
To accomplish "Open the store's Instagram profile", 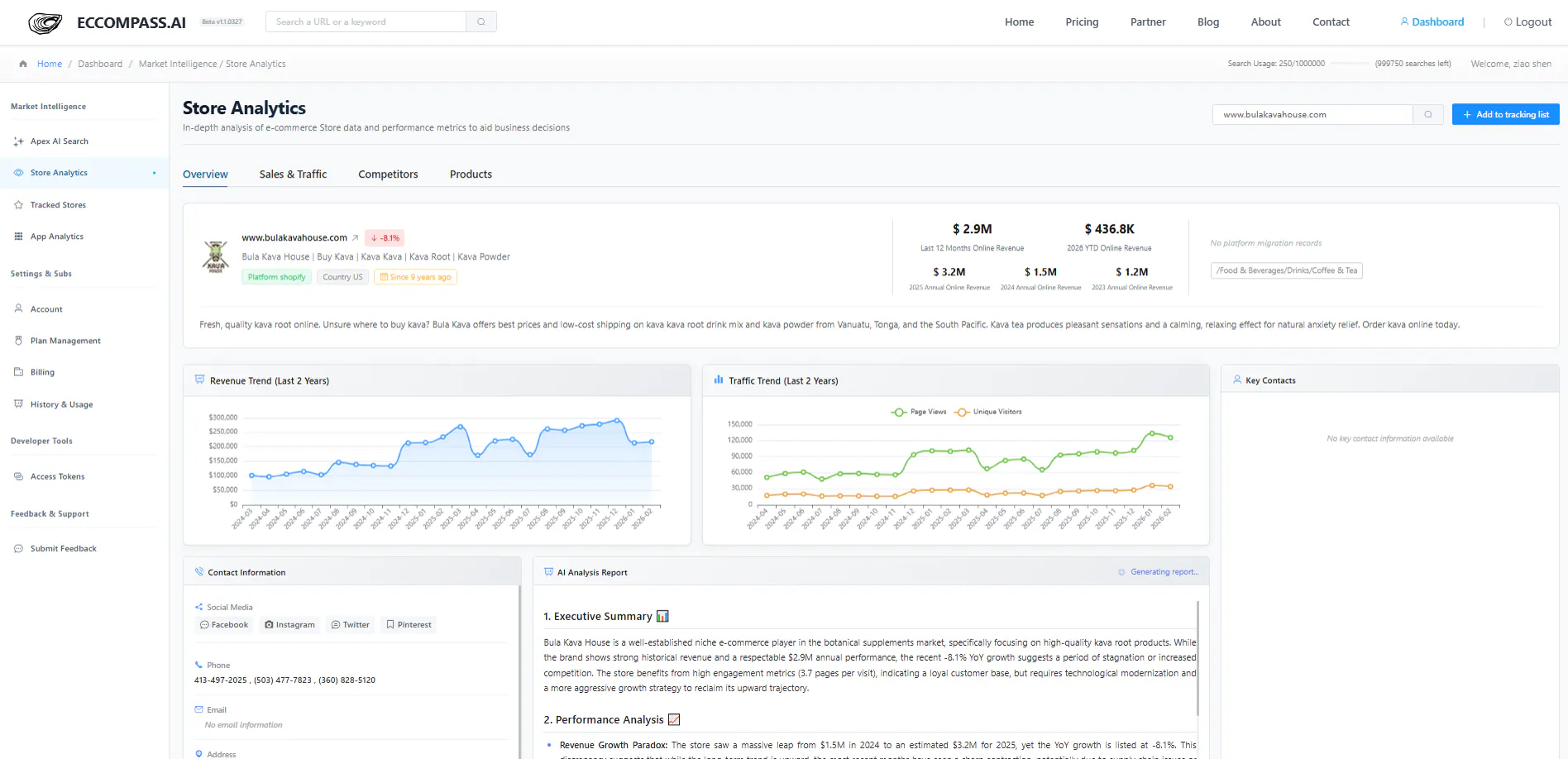I will (x=289, y=625).
